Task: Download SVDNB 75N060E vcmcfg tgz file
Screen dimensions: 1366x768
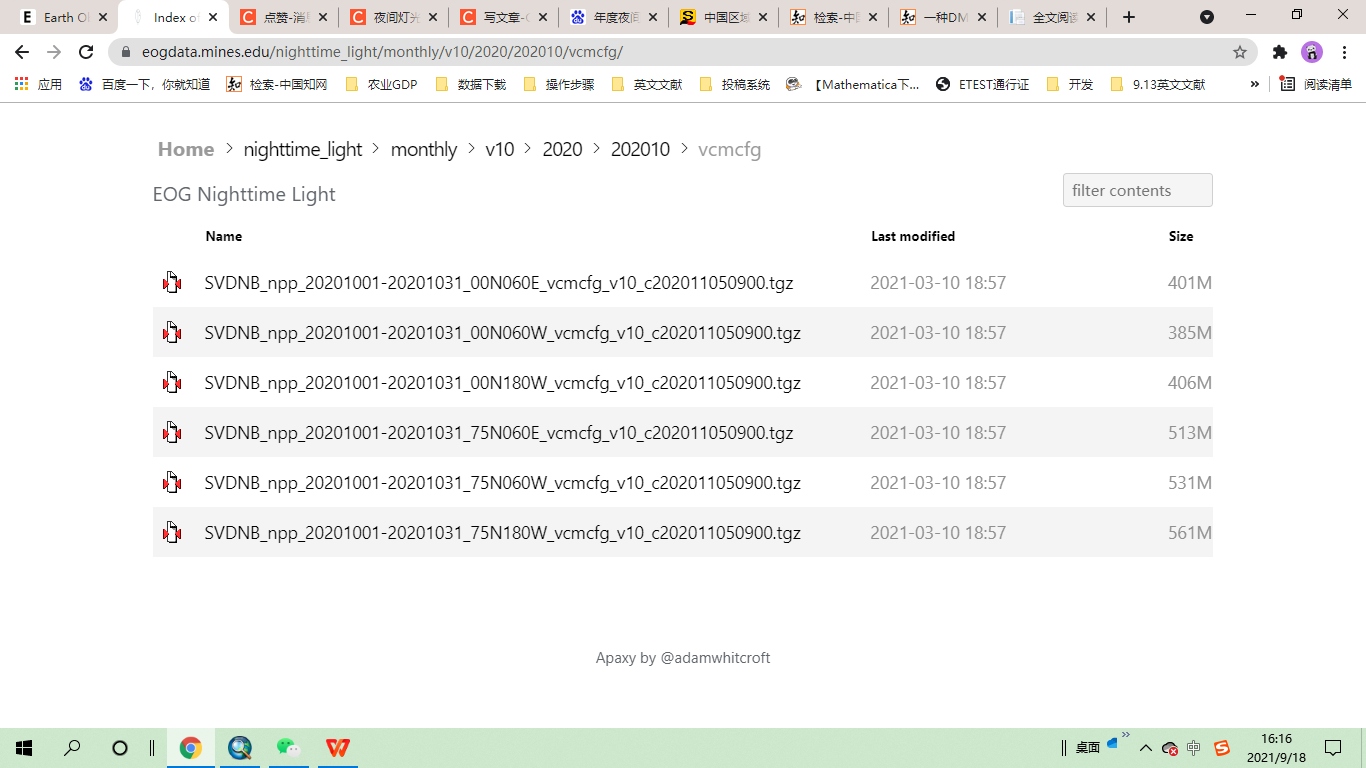Action: tap(499, 433)
